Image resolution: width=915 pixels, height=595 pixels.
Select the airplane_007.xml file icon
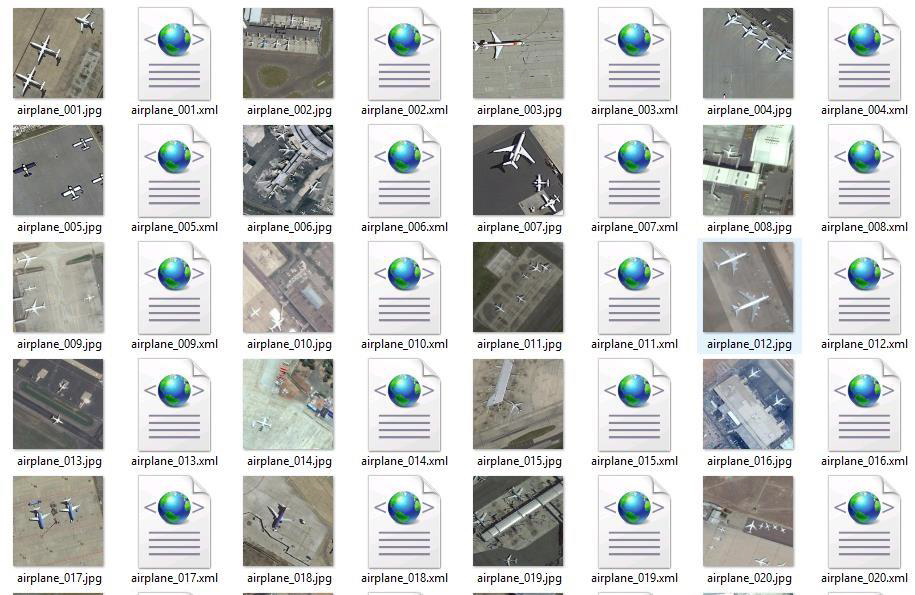(x=634, y=171)
